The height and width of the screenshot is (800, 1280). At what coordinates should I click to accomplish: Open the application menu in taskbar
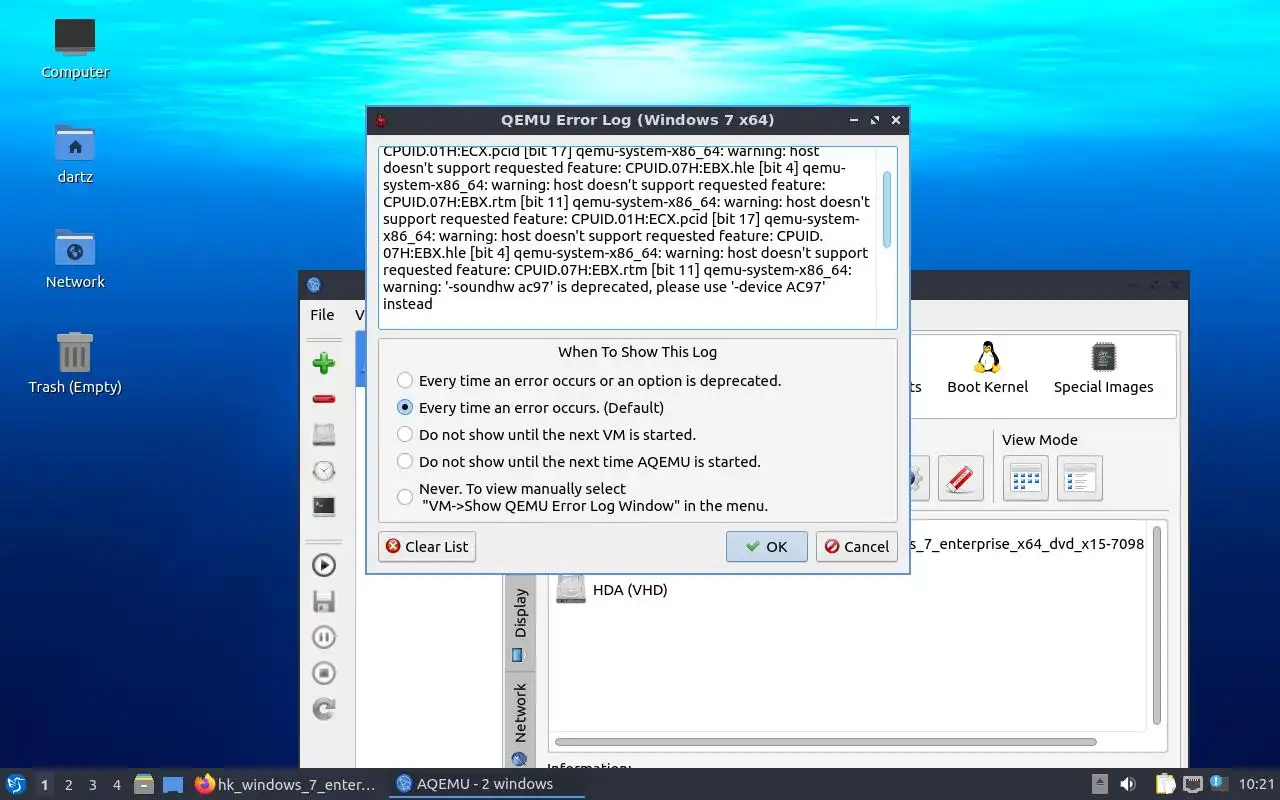click(16, 784)
